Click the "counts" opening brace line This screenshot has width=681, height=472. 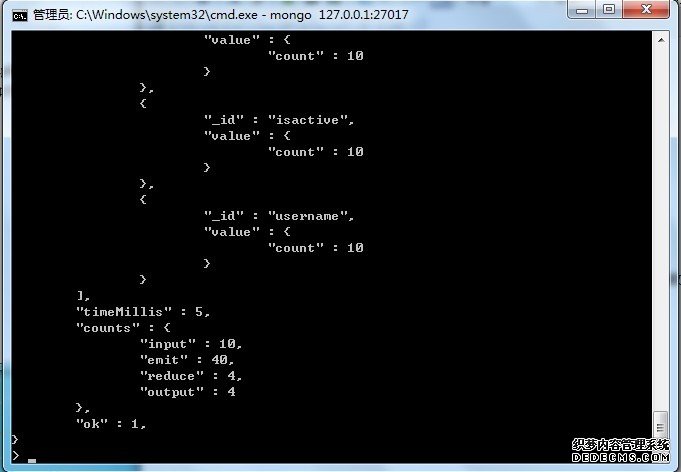click(123, 328)
